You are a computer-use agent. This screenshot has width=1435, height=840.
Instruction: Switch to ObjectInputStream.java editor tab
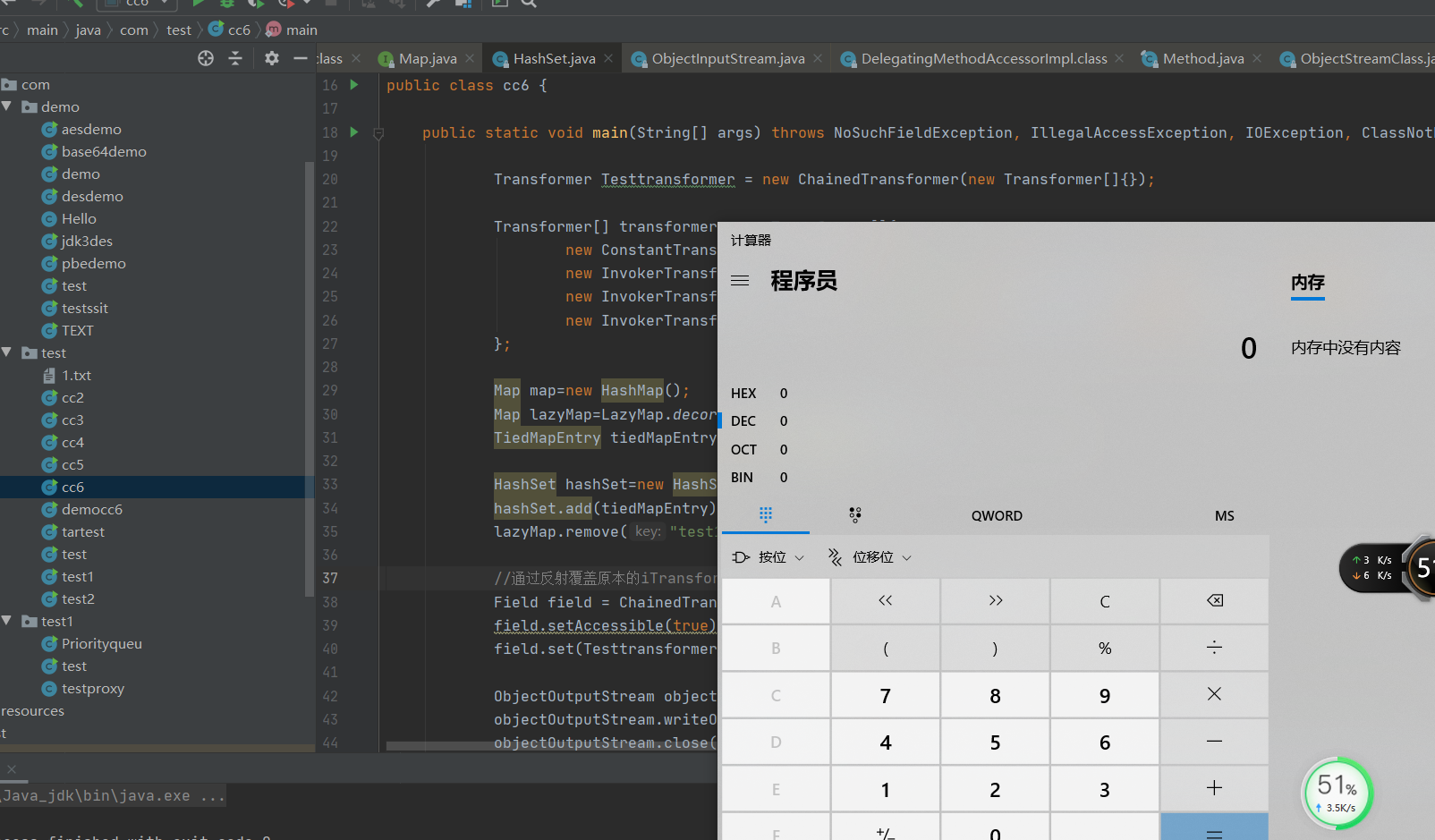(x=727, y=58)
